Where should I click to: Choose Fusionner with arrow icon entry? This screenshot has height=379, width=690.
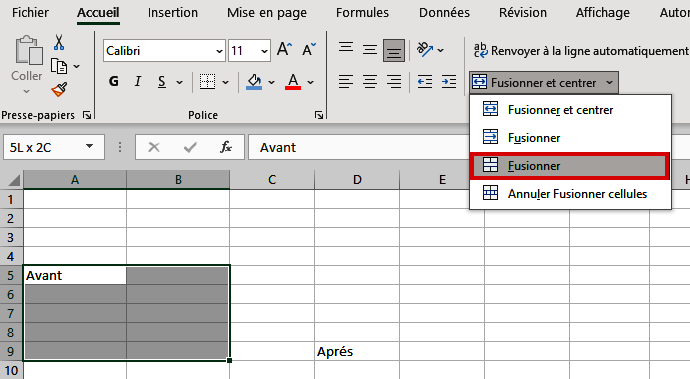570,138
